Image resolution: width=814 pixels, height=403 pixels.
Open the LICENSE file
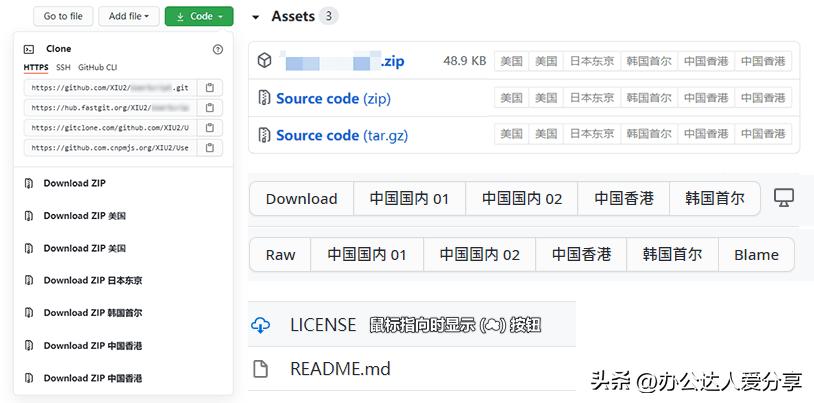(x=323, y=325)
